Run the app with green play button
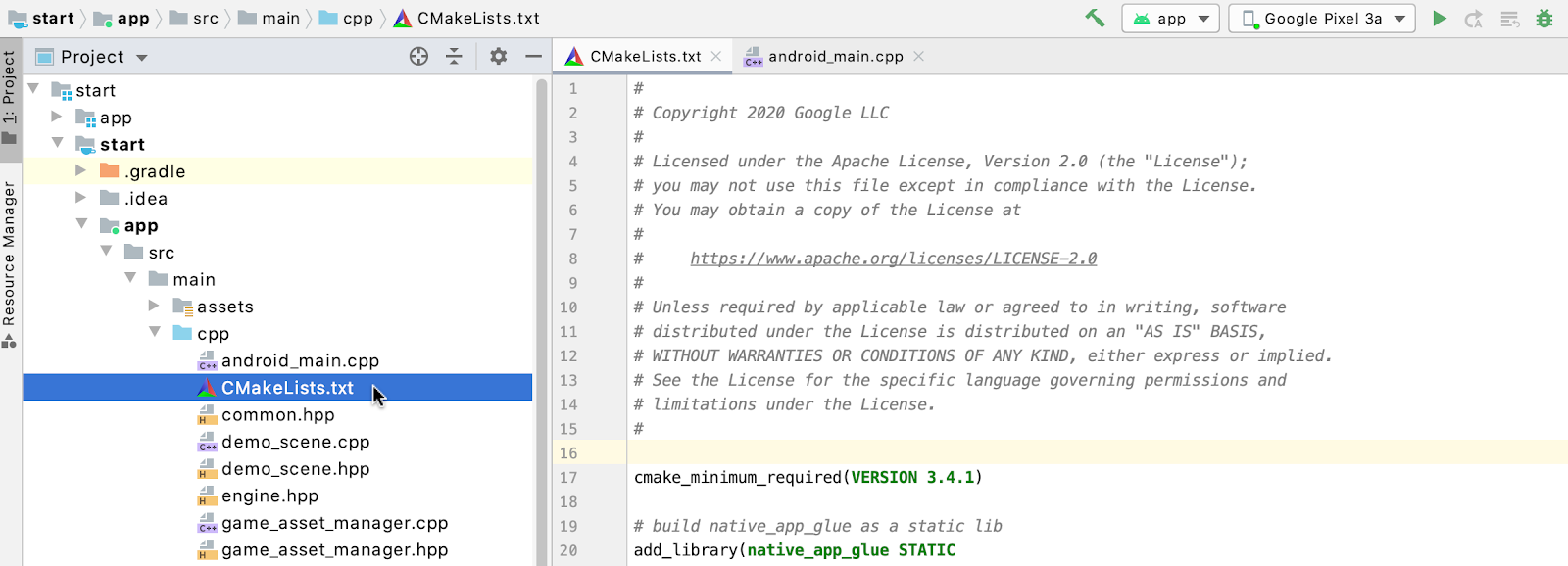 pos(1439,18)
